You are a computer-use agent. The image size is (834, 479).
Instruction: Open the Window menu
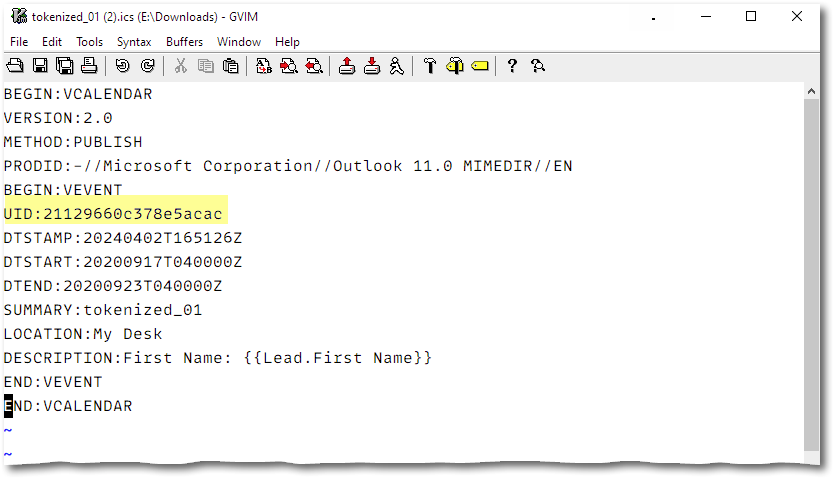239,42
